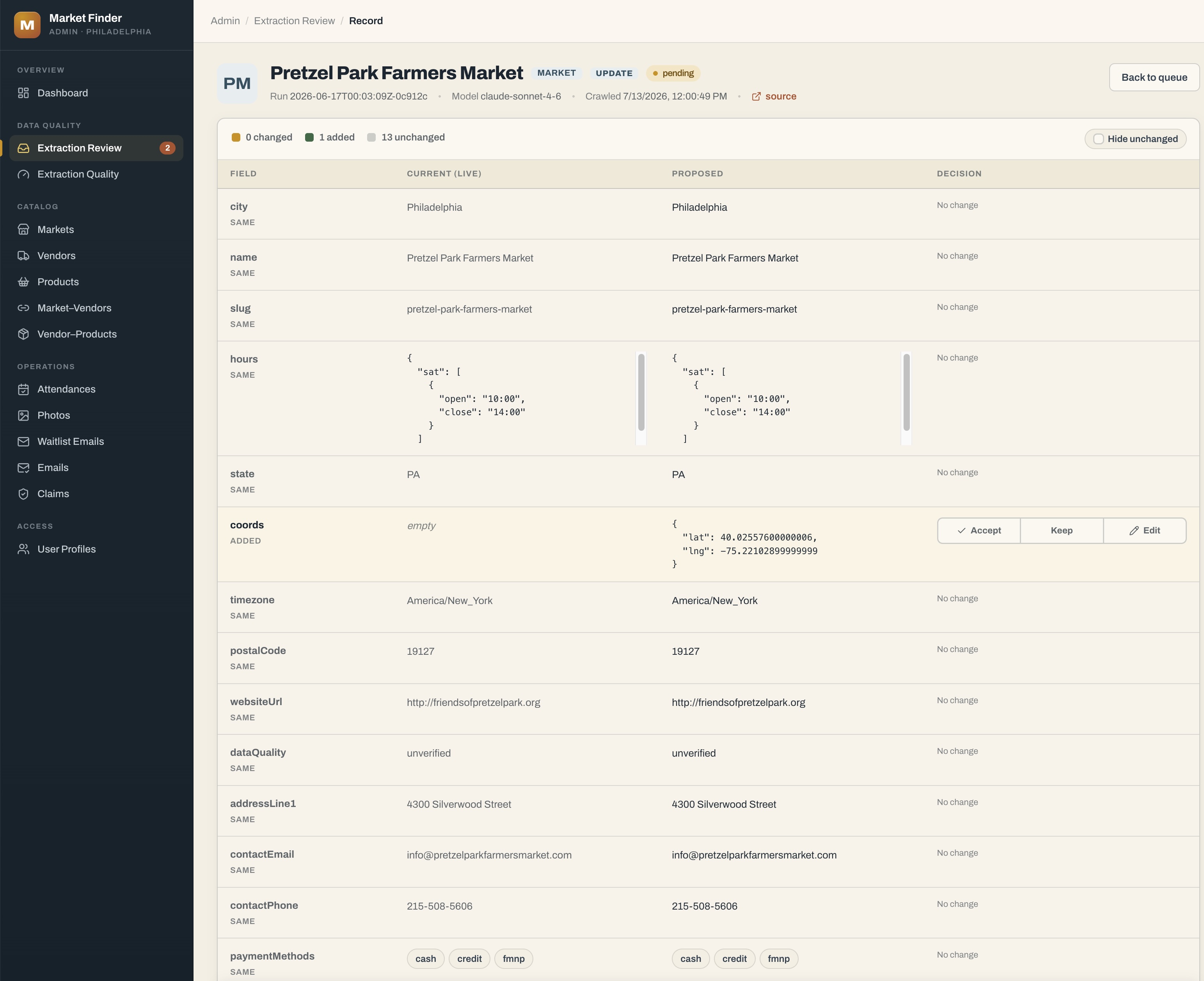This screenshot has width=1204, height=981.
Task: Click Back to queue button
Action: [1154, 77]
